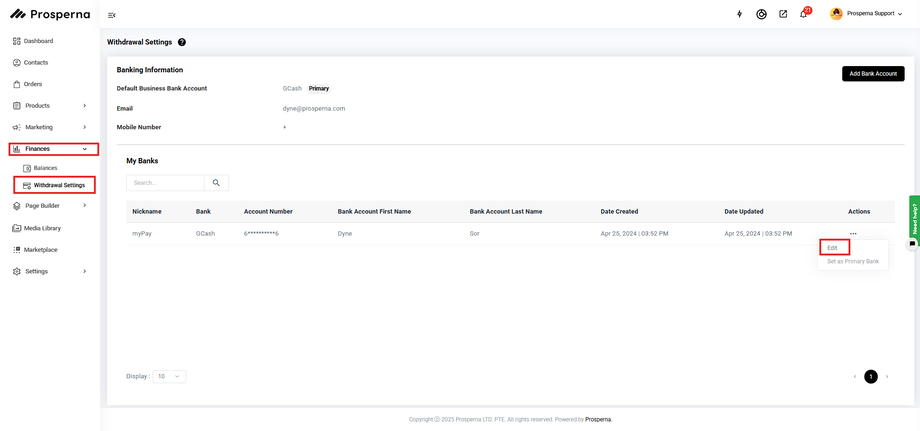Image resolution: width=920 pixels, height=431 pixels.
Task: Expand the Settings chevron
Action: (x=84, y=272)
